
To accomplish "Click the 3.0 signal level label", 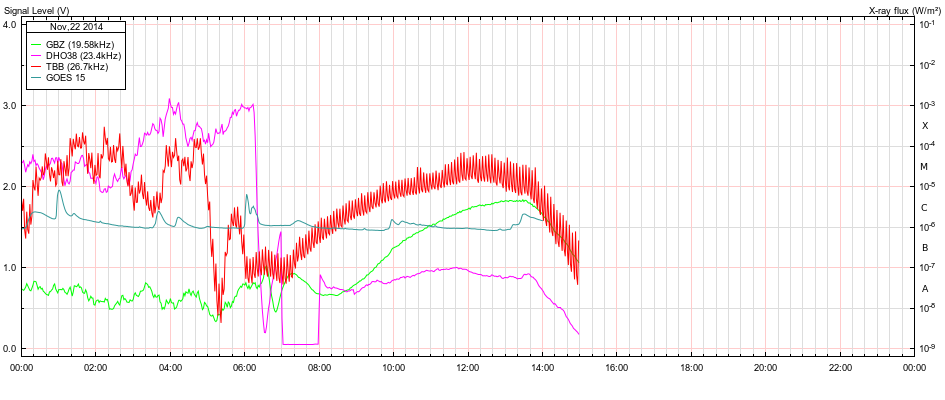I will pos(10,105).
